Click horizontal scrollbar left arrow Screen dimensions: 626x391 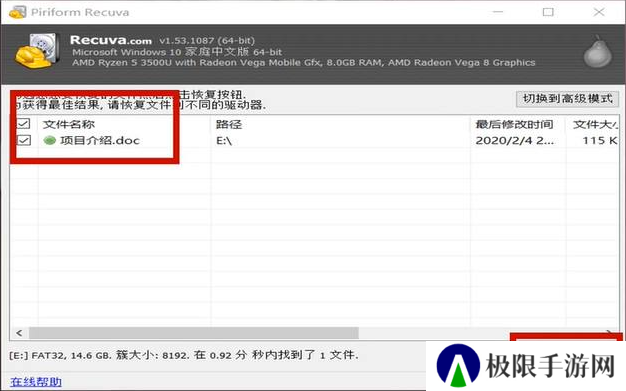(19, 333)
